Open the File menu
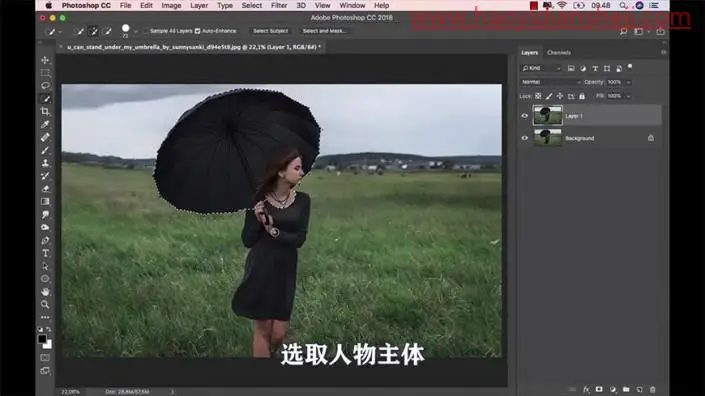This screenshot has width=705, height=396. 125,5
